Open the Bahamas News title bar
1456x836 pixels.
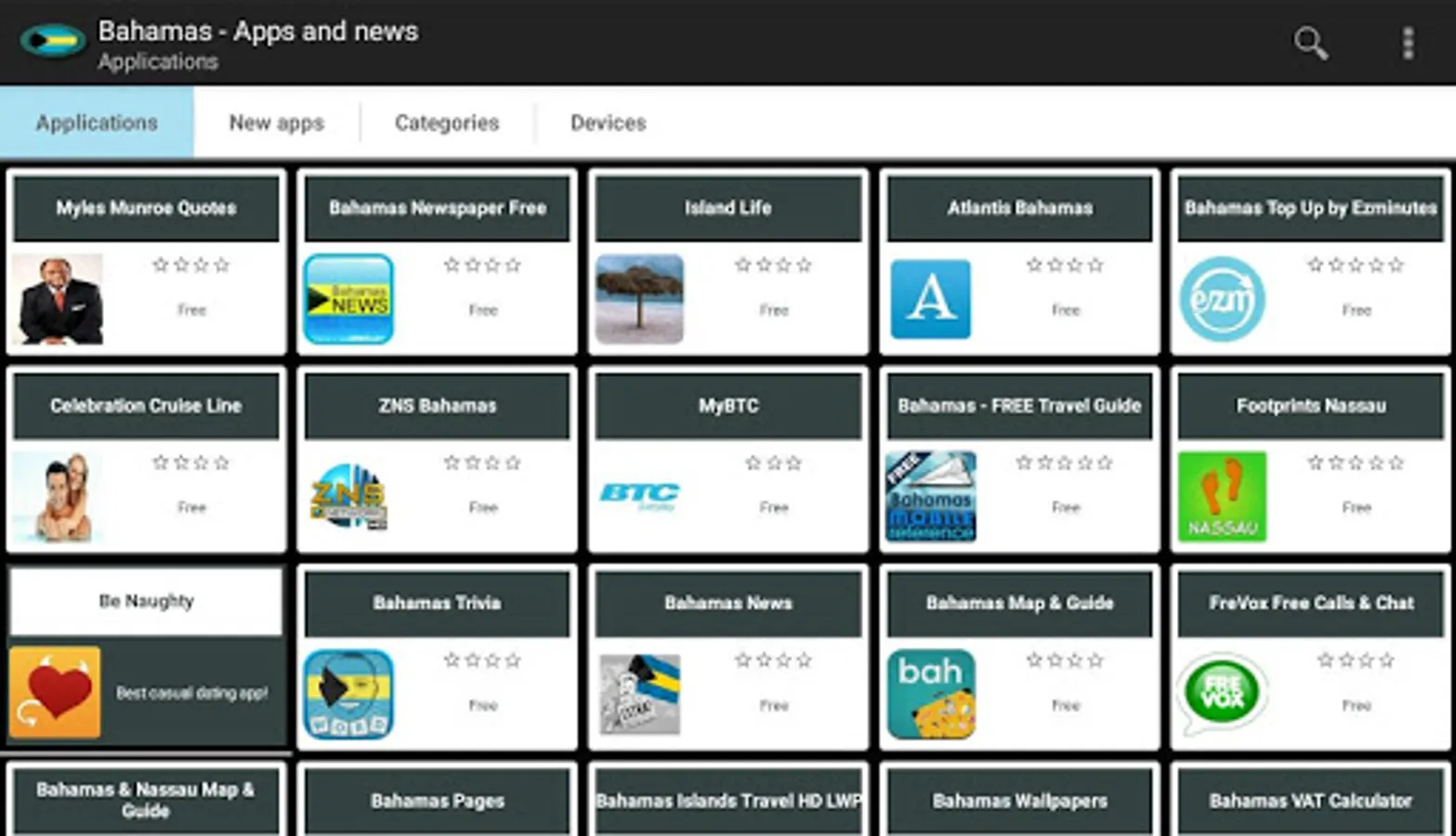pyautogui.click(x=728, y=604)
